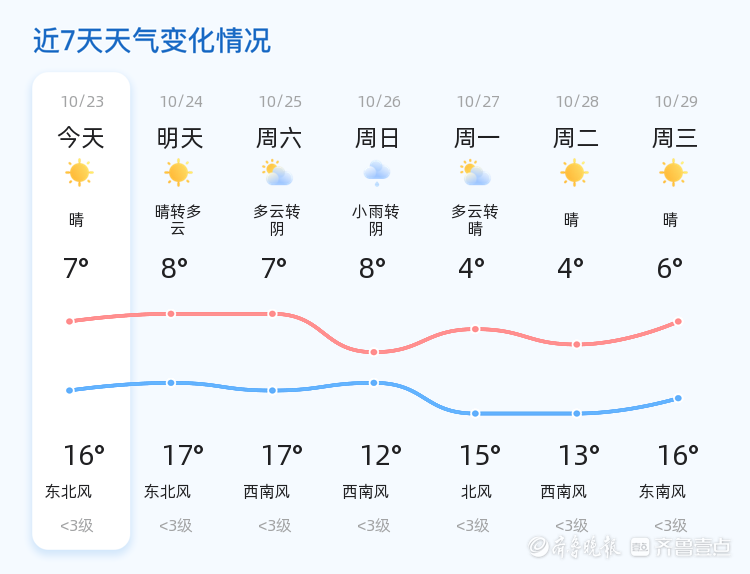Click the red line point for 周日
750x574 pixels.
374,352
